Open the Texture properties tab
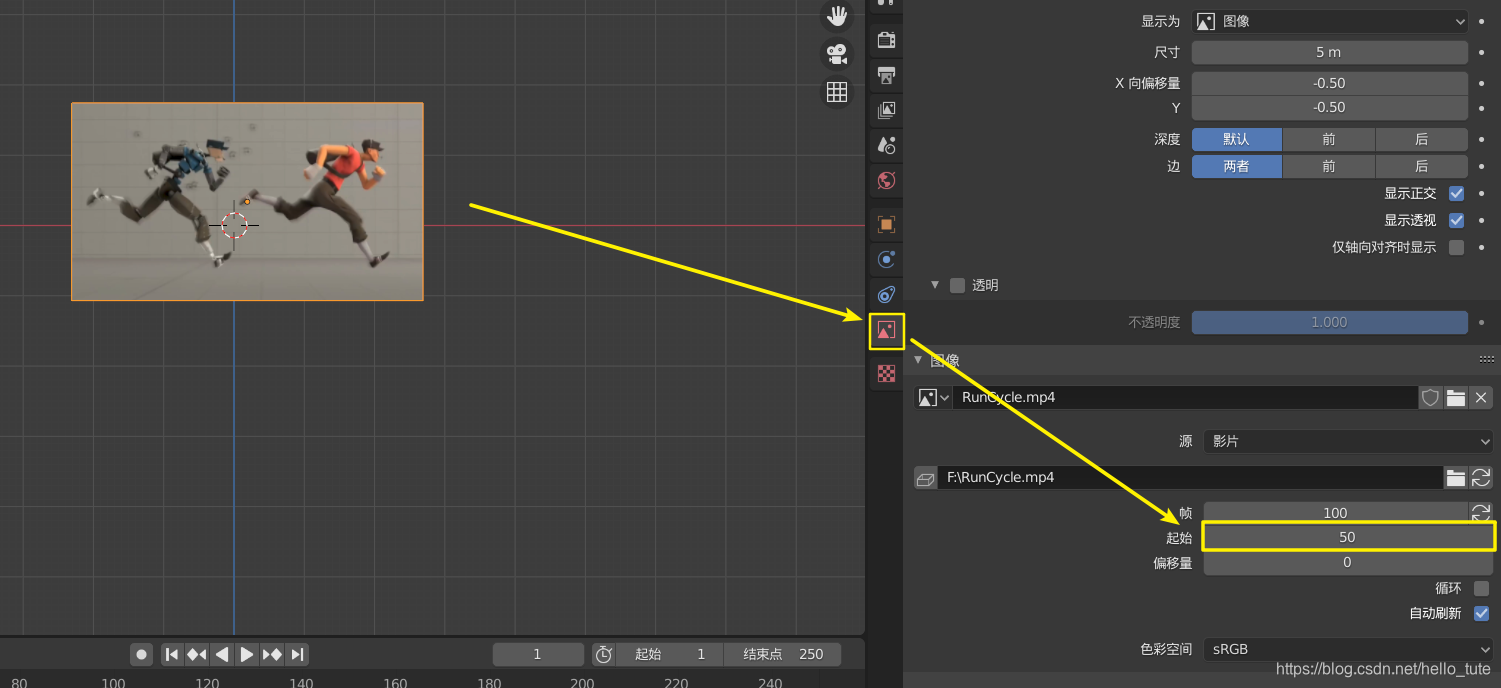 click(x=886, y=374)
